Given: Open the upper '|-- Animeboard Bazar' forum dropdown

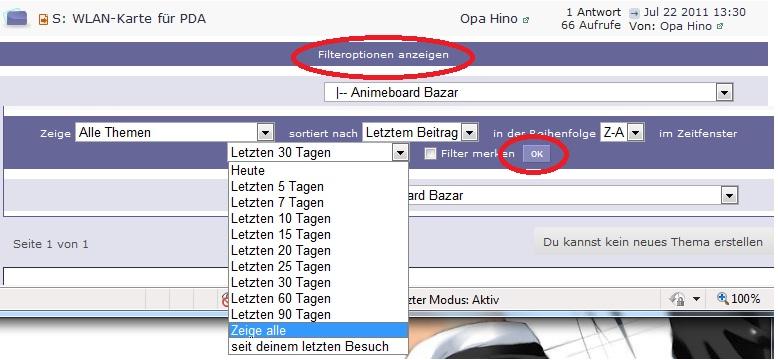Looking at the screenshot, I should pyautogui.click(x=528, y=92).
